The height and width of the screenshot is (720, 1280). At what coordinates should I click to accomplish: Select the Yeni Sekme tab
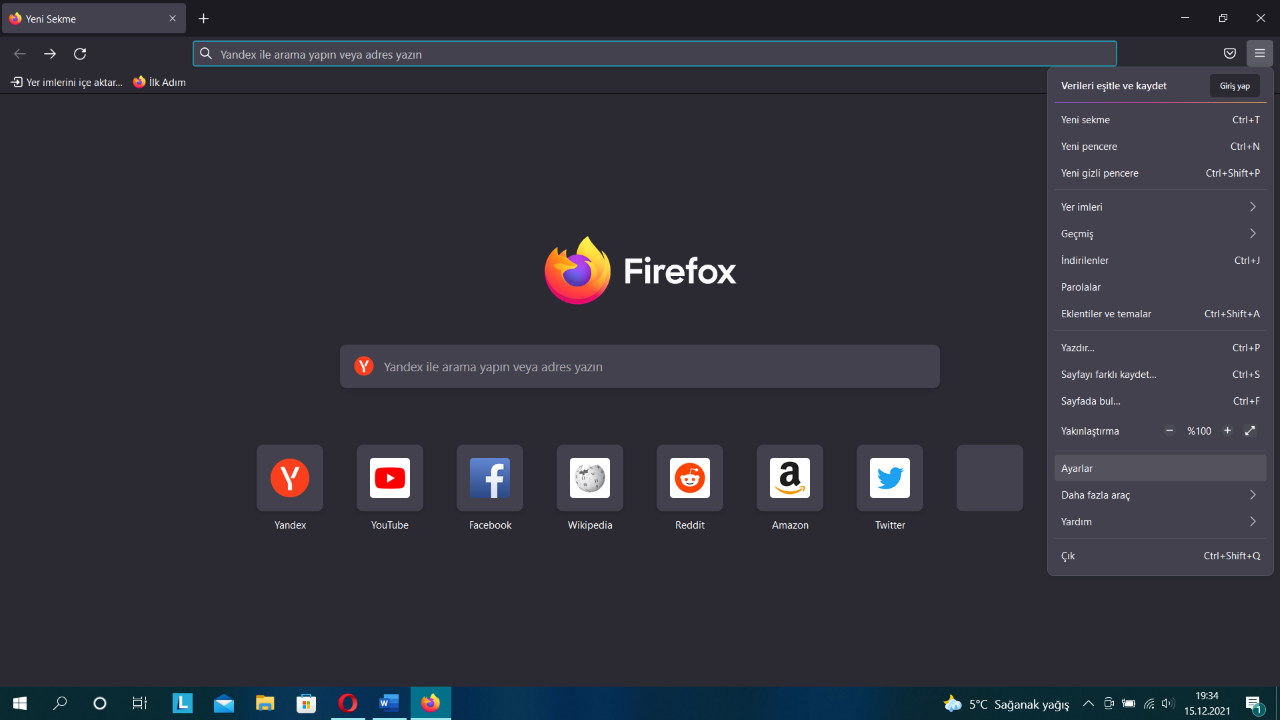pos(94,18)
